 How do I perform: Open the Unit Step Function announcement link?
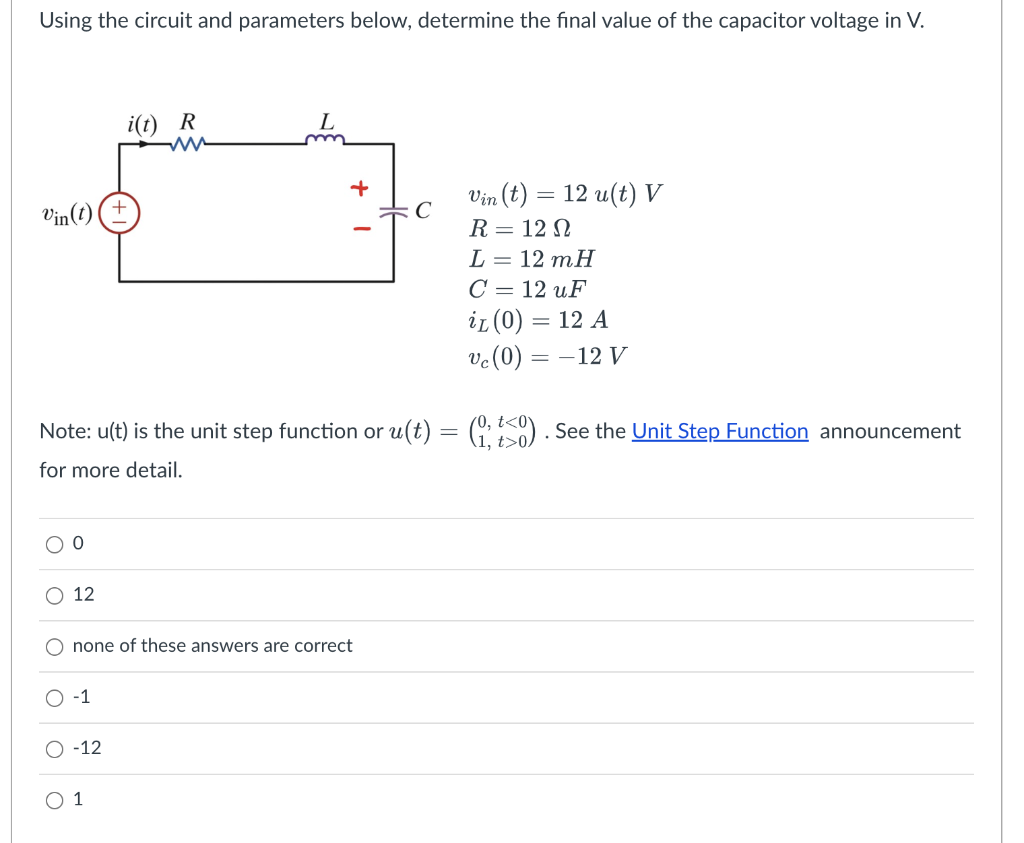point(719,431)
